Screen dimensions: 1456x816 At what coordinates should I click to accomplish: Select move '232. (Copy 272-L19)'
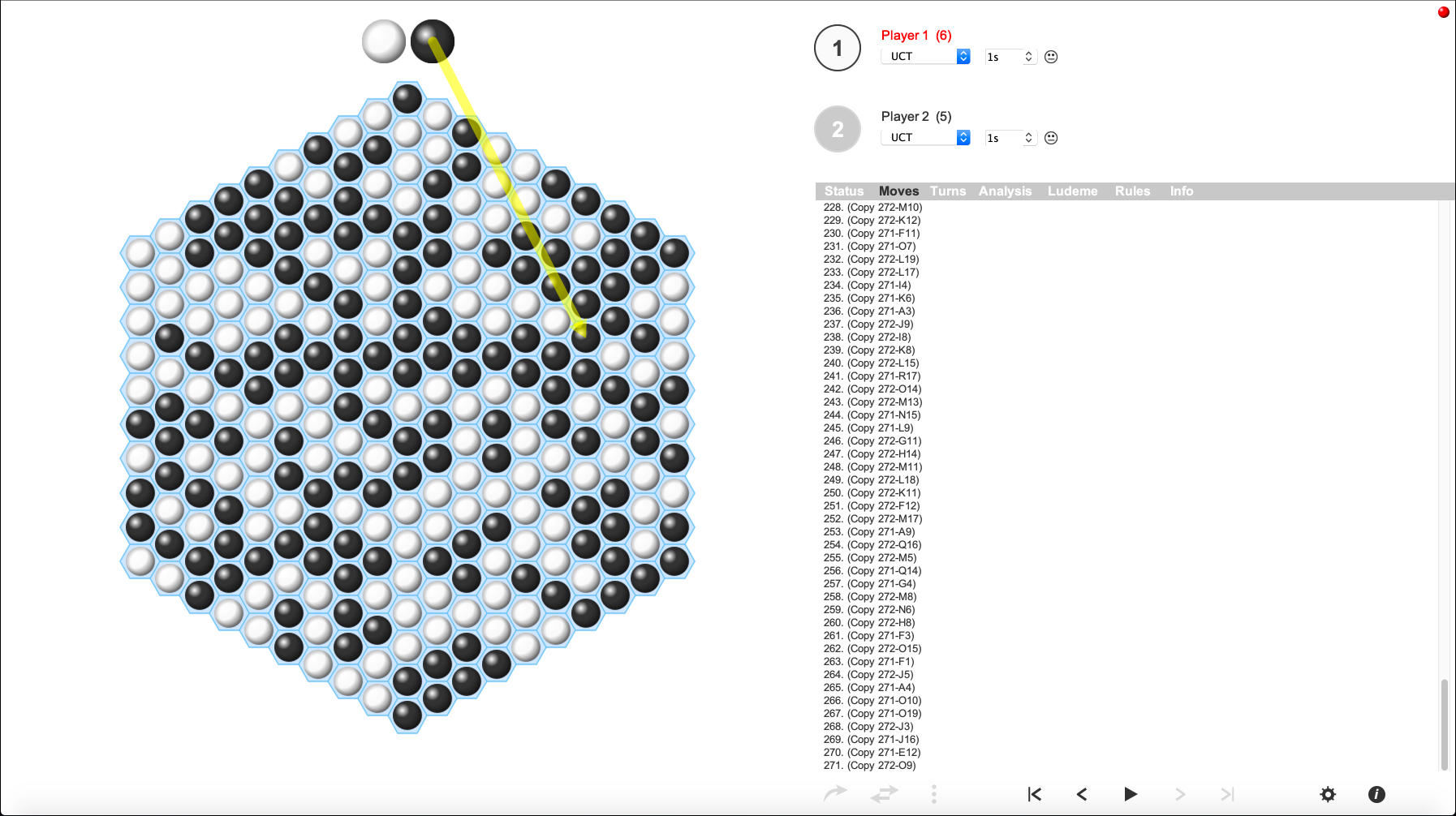point(872,260)
